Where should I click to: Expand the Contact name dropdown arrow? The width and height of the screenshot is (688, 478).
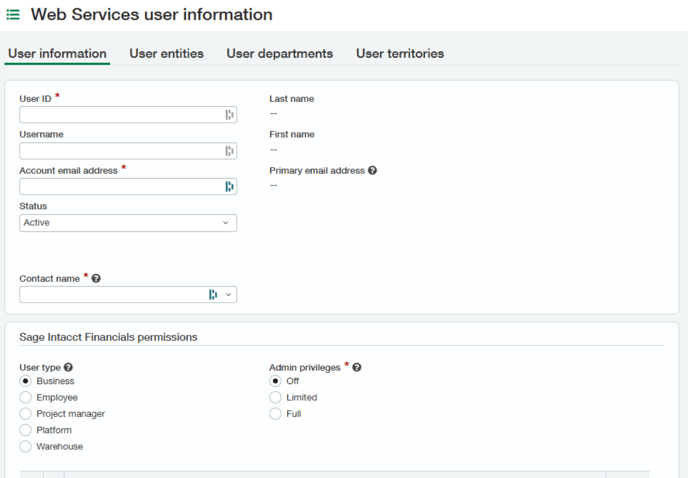click(x=228, y=295)
